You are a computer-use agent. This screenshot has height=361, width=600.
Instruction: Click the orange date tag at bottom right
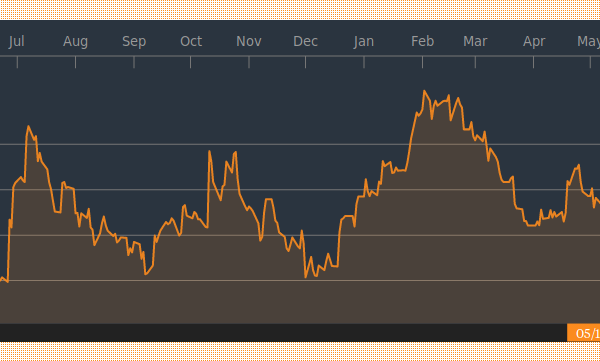tap(584, 333)
